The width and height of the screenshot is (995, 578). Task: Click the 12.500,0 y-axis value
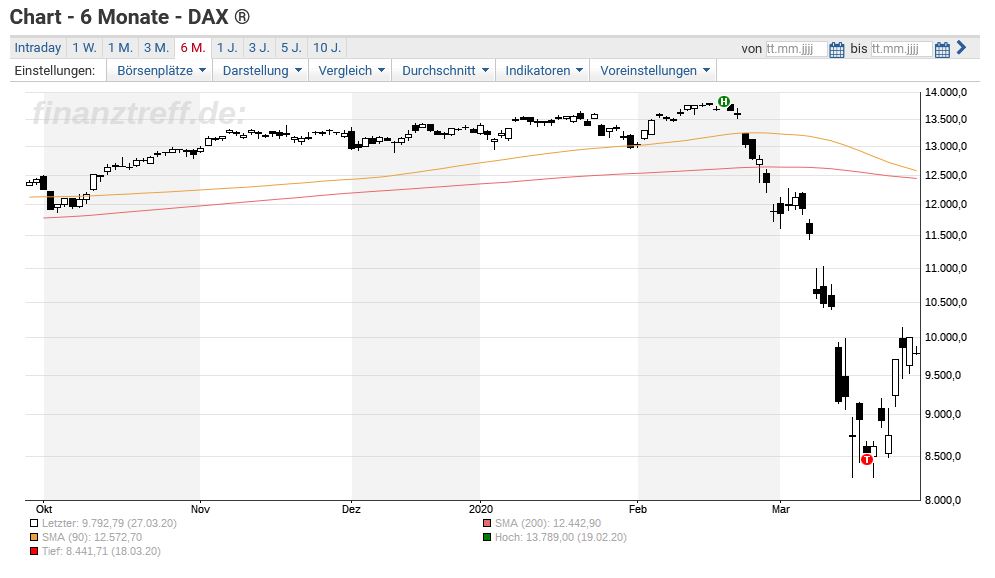pyautogui.click(x=946, y=175)
